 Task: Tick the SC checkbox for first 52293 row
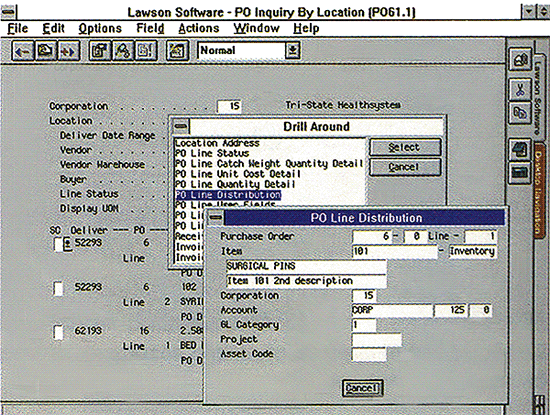tap(58, 244)
